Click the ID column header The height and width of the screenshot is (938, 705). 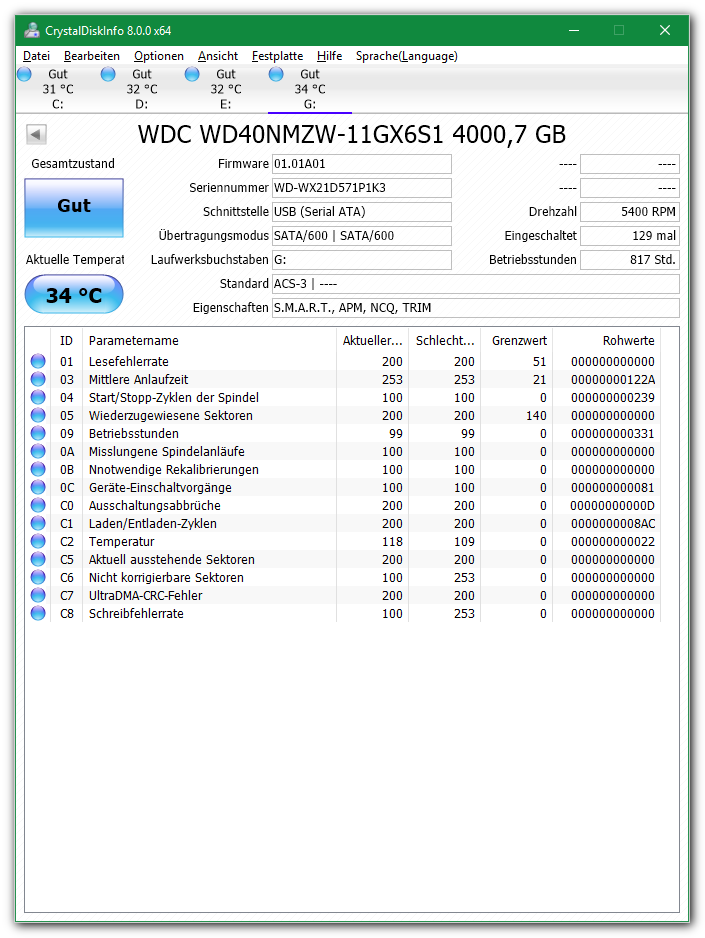tap(66, 340)
